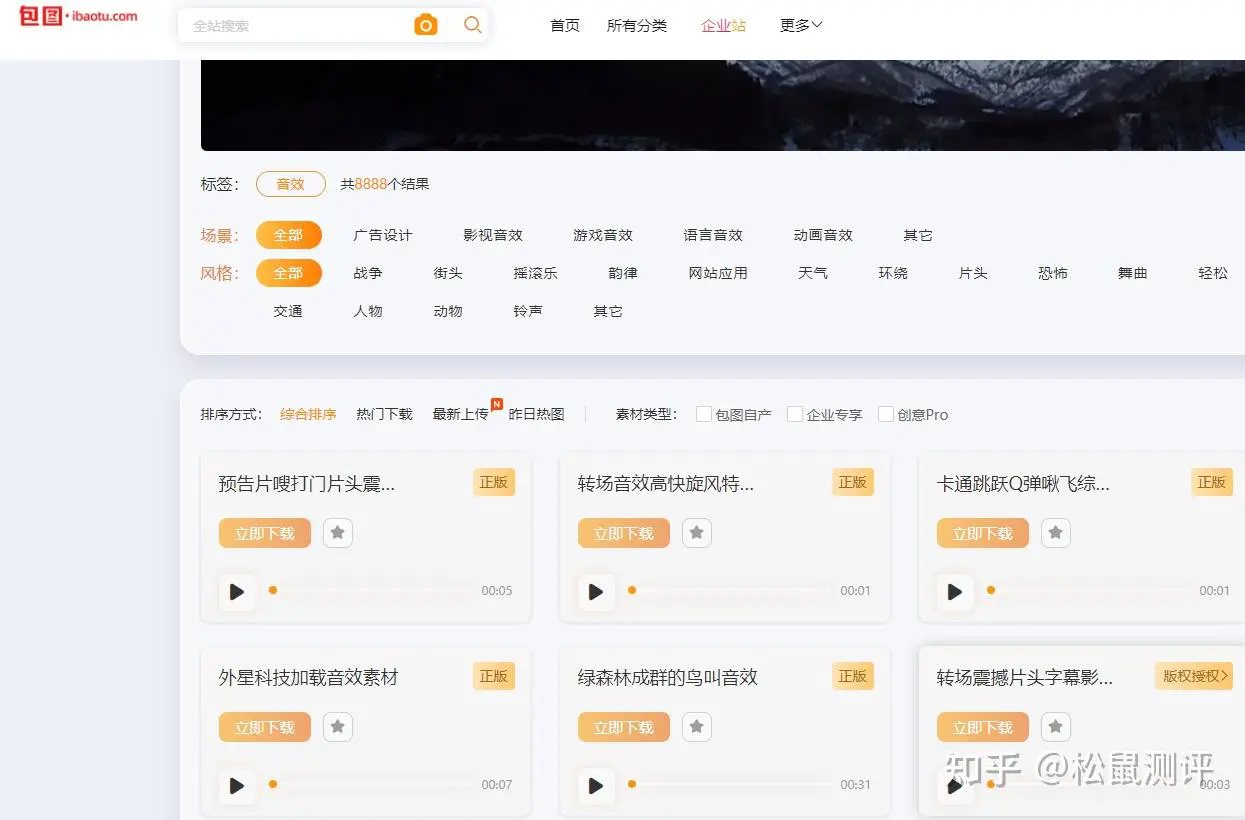
Task: Play the 绿森林成群的鸟叫音效 sound
Action: (x=596, y=786)
